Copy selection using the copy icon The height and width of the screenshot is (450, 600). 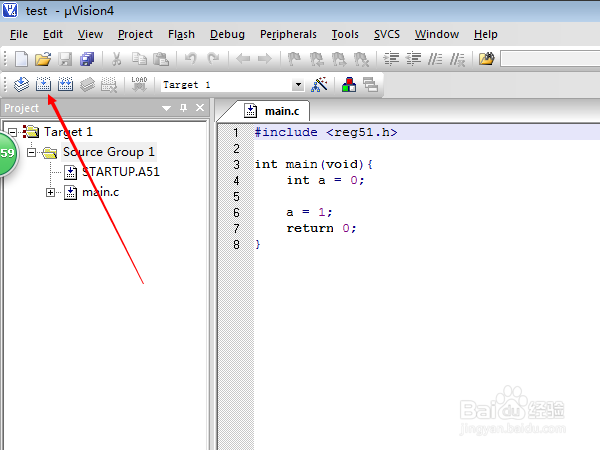tap(139, 59)
